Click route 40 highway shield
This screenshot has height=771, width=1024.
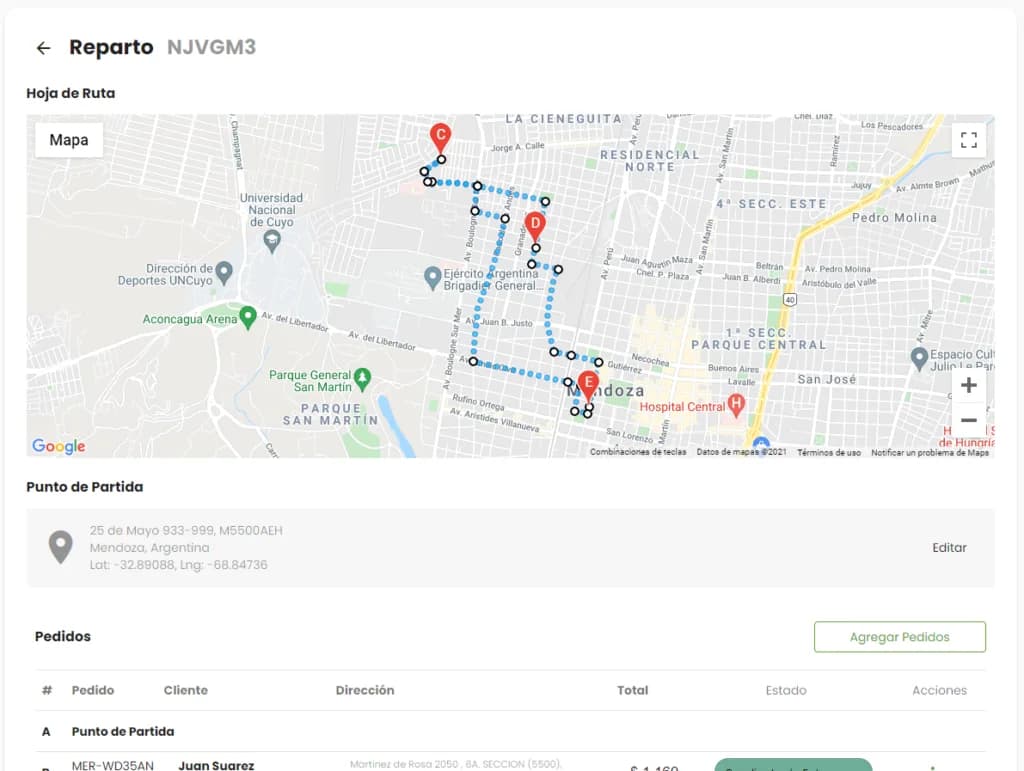pyautogui.click(x=790, y=300)
